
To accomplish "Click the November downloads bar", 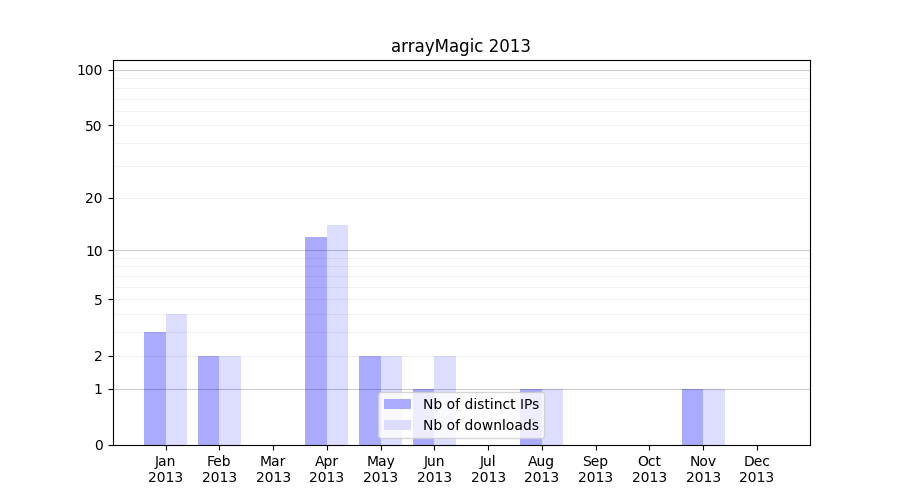I will coord(714,417).
